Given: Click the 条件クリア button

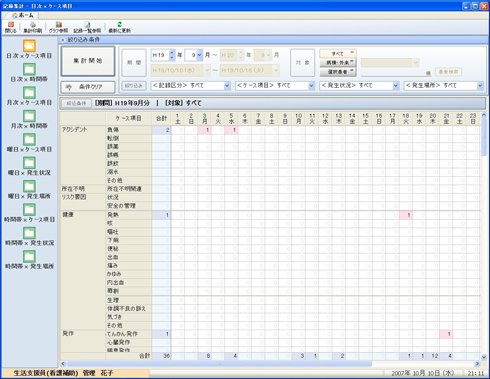Looking at the screenshot, I should pos(88,87).
